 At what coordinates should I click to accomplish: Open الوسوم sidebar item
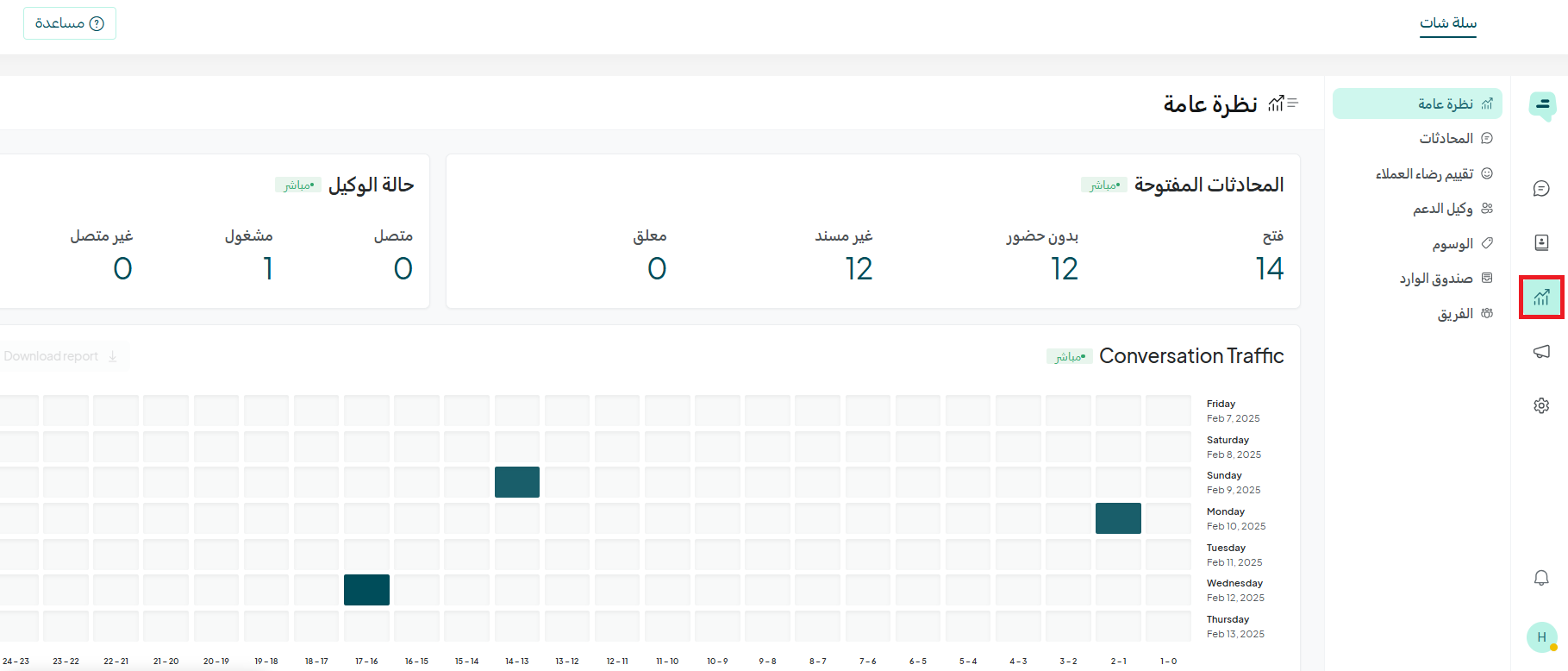(x=1417, y=244)
